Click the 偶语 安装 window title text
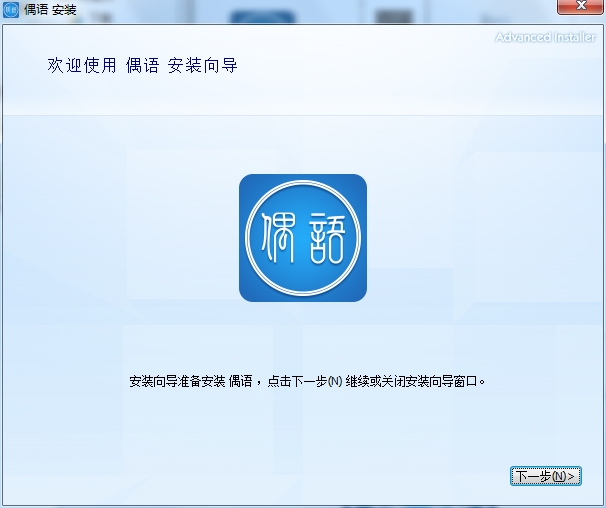This screenshot has width=606, height=508. tap(50, 10)
